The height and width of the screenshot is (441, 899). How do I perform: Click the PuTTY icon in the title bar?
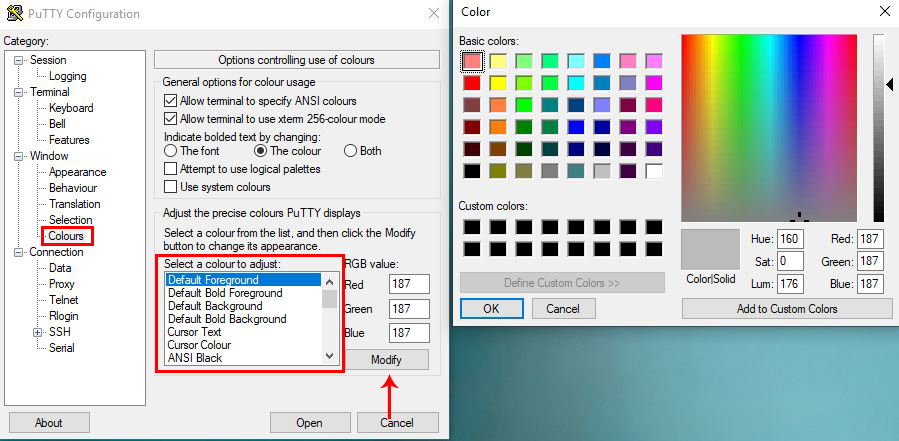14,14
